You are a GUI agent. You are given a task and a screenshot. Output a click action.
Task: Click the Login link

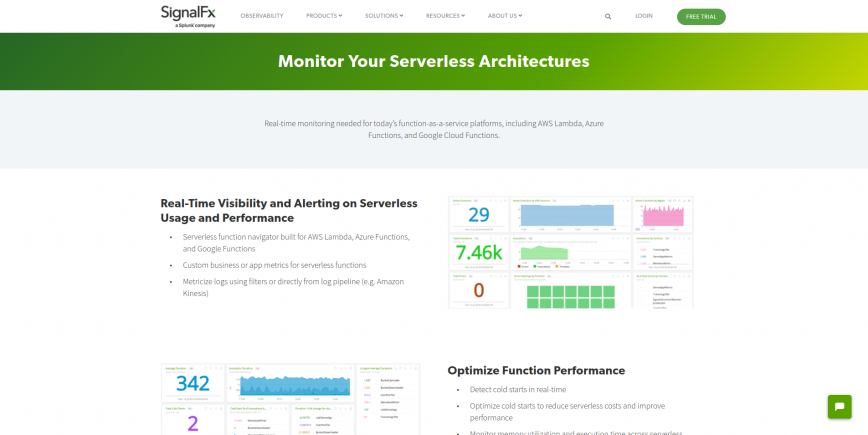tap(644, 16)
